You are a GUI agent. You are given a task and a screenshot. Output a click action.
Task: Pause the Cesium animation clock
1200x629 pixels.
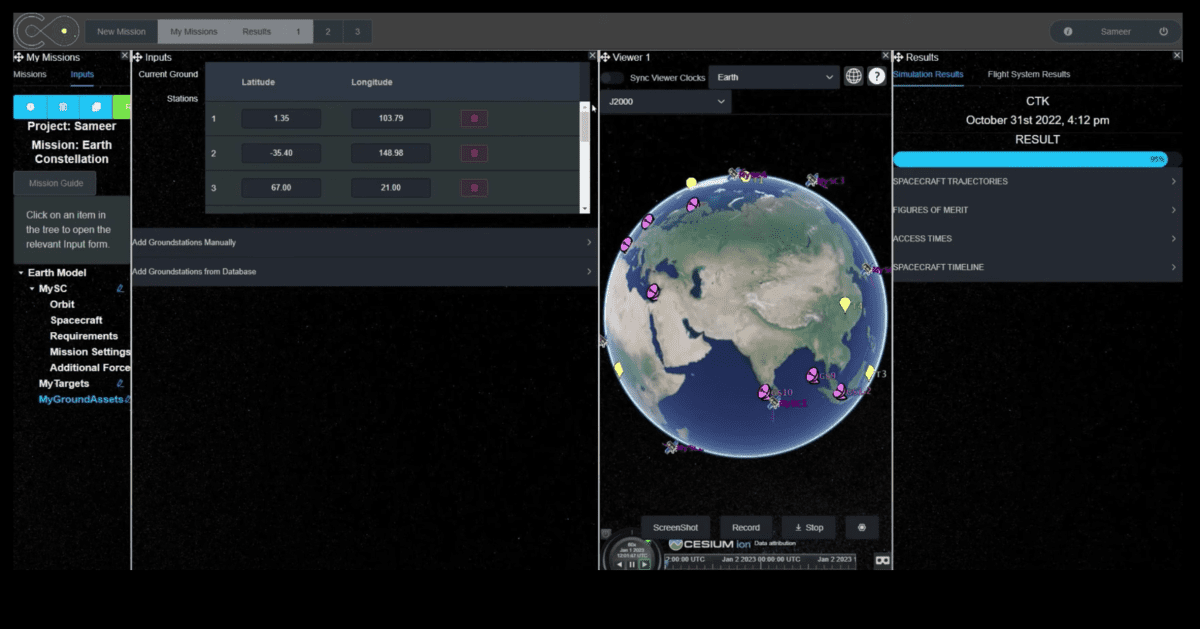[632, 564]
